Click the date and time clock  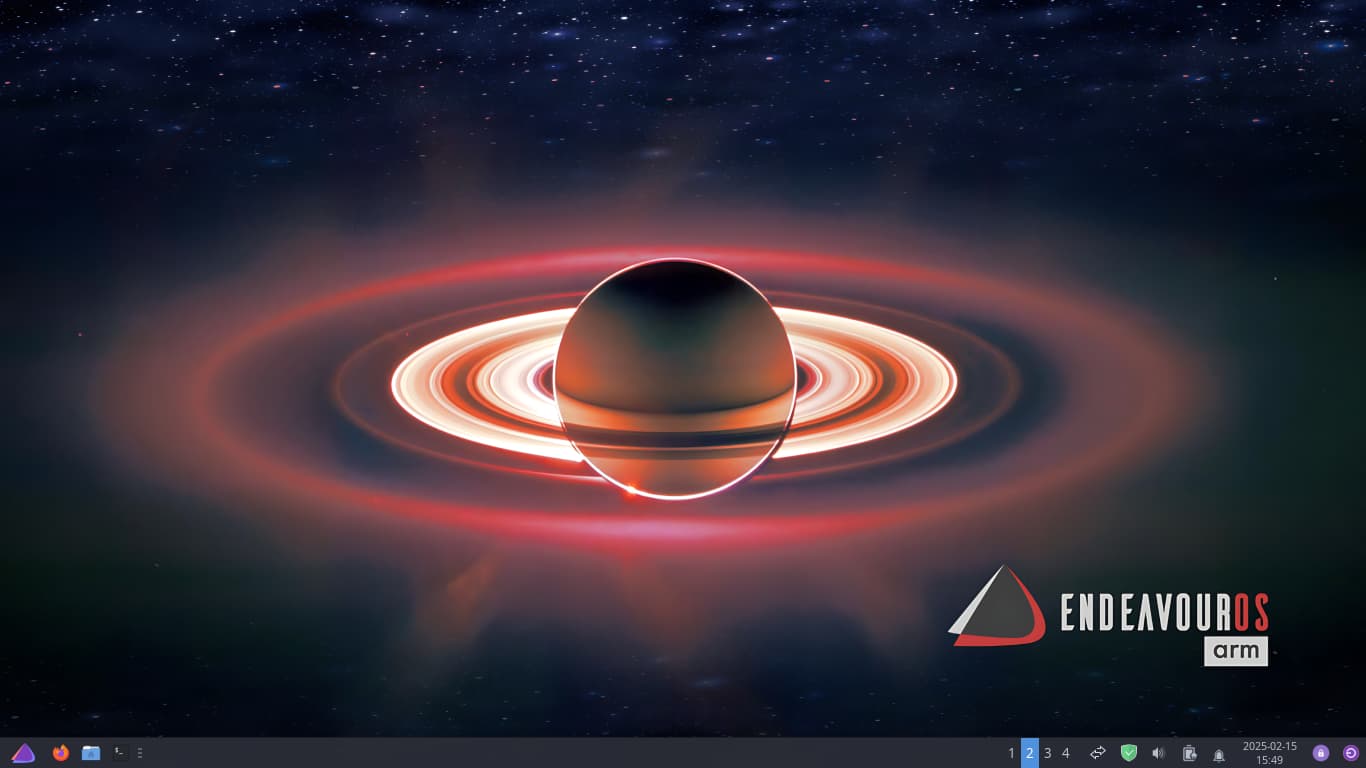pos(1270,753)
